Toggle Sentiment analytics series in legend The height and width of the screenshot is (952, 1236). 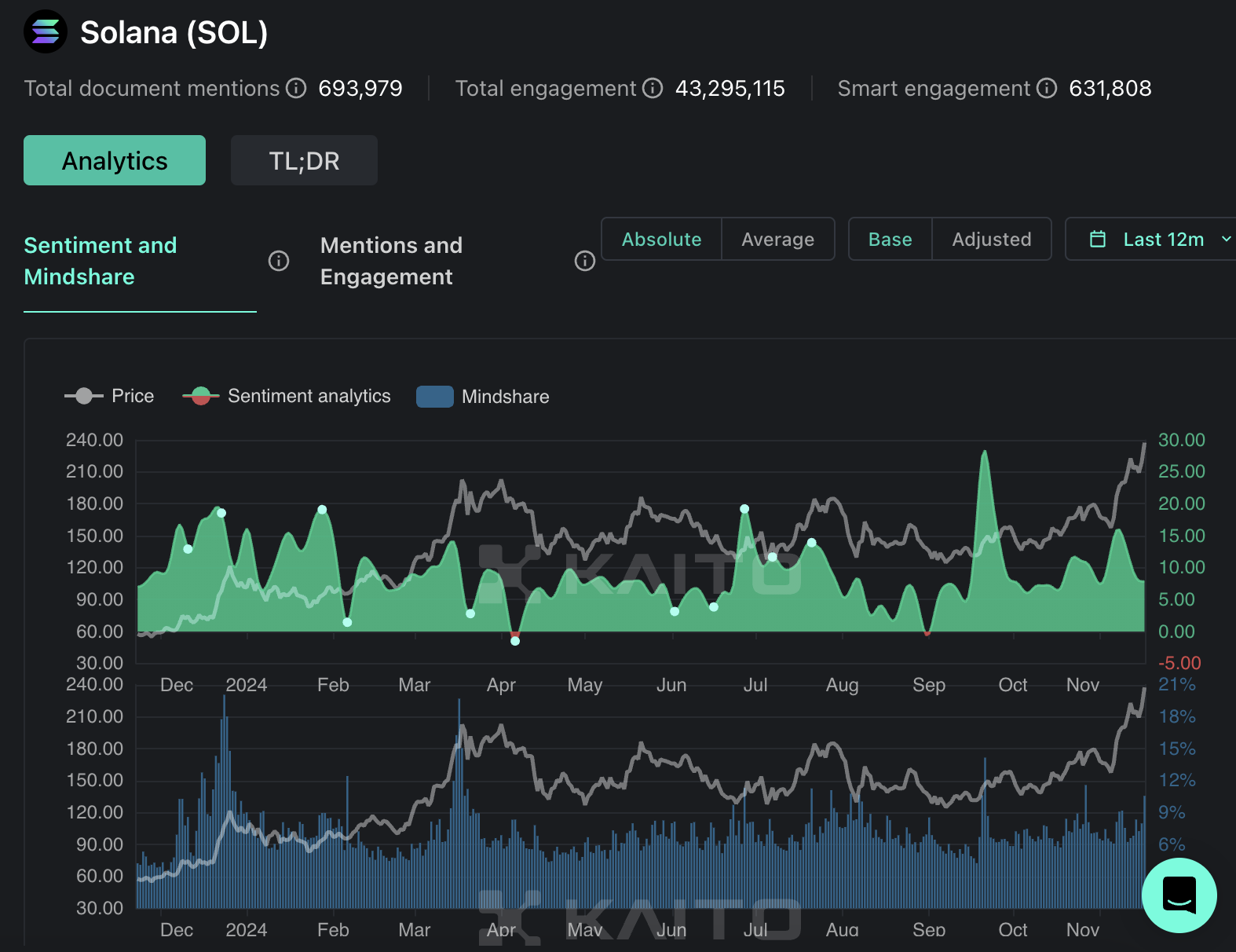tap(287, 396)
